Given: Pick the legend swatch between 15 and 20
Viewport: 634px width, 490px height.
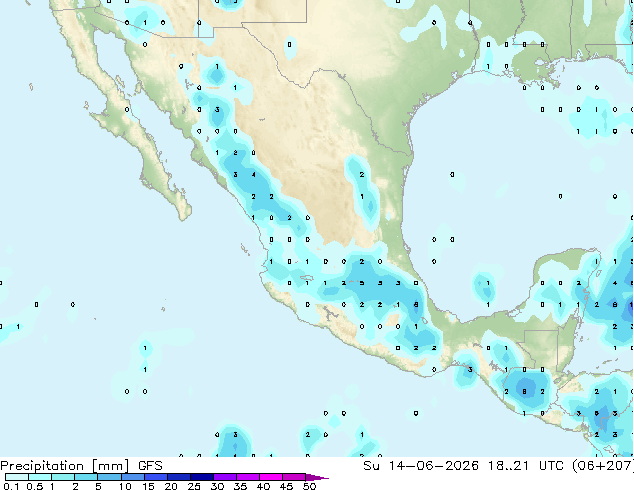Looking at the screenshot, I should [156, 477].
